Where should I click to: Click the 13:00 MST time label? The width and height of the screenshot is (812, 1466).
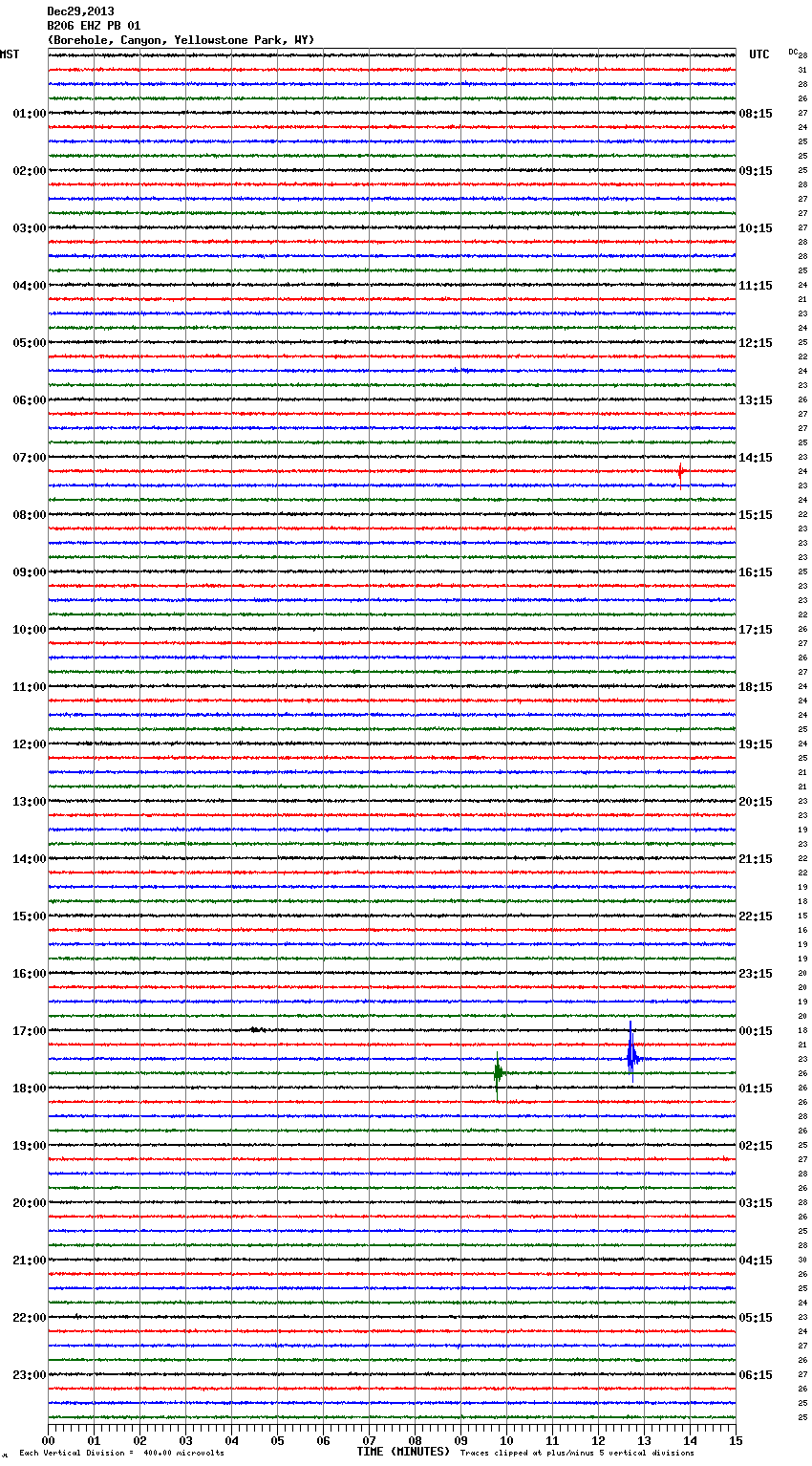[x=29, y=802]
